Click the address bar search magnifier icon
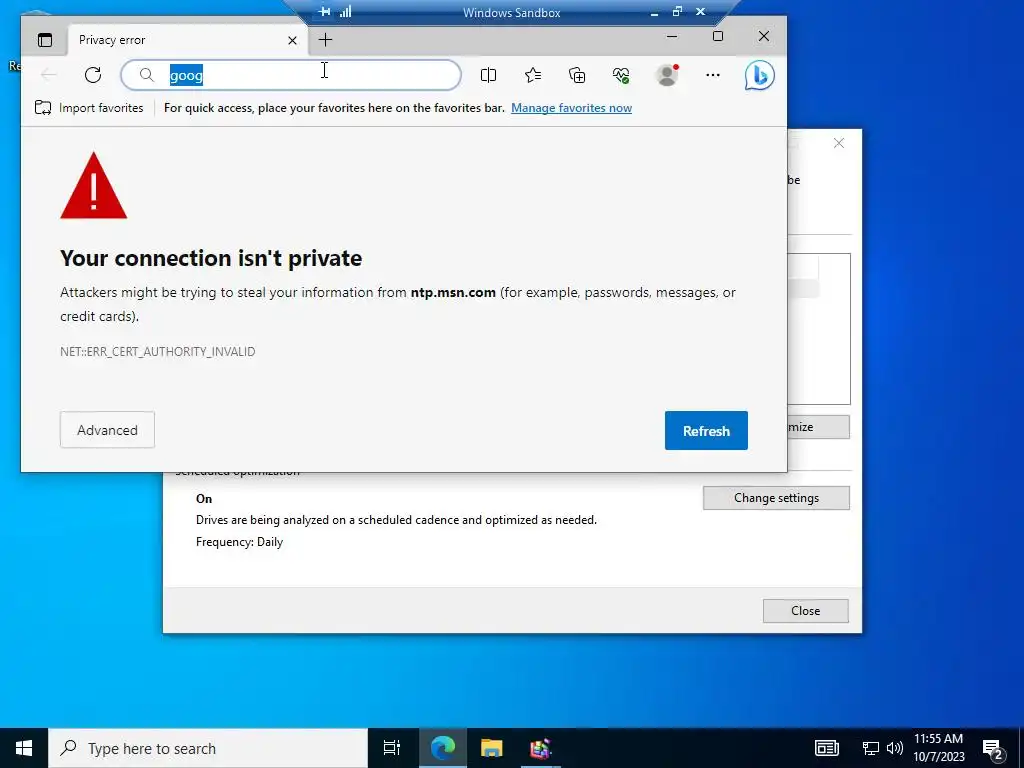Image resolution: width=1024 pixels, height=768 pixels. tap(147, 75)
